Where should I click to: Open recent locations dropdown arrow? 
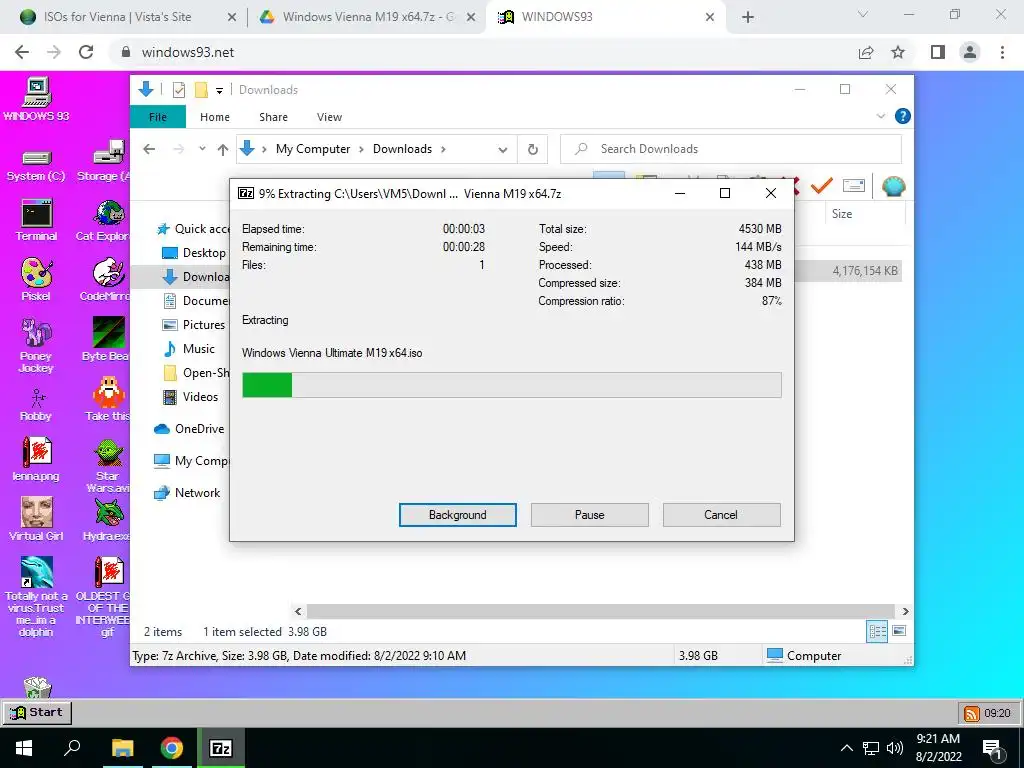(202, 149)
